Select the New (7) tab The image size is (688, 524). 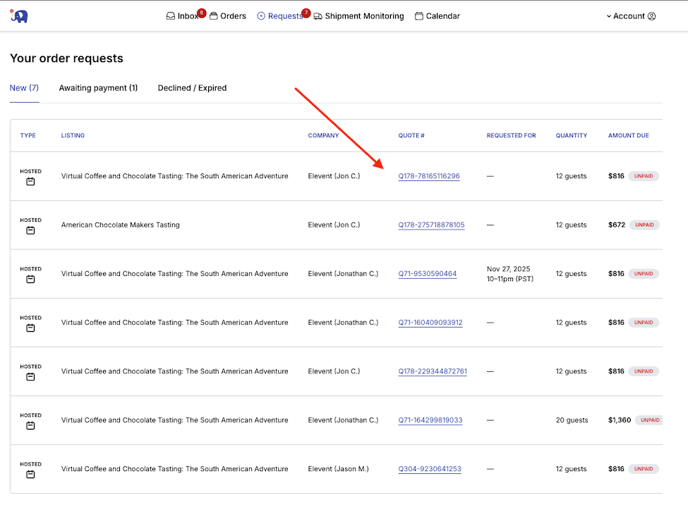(x=24, y=88)
